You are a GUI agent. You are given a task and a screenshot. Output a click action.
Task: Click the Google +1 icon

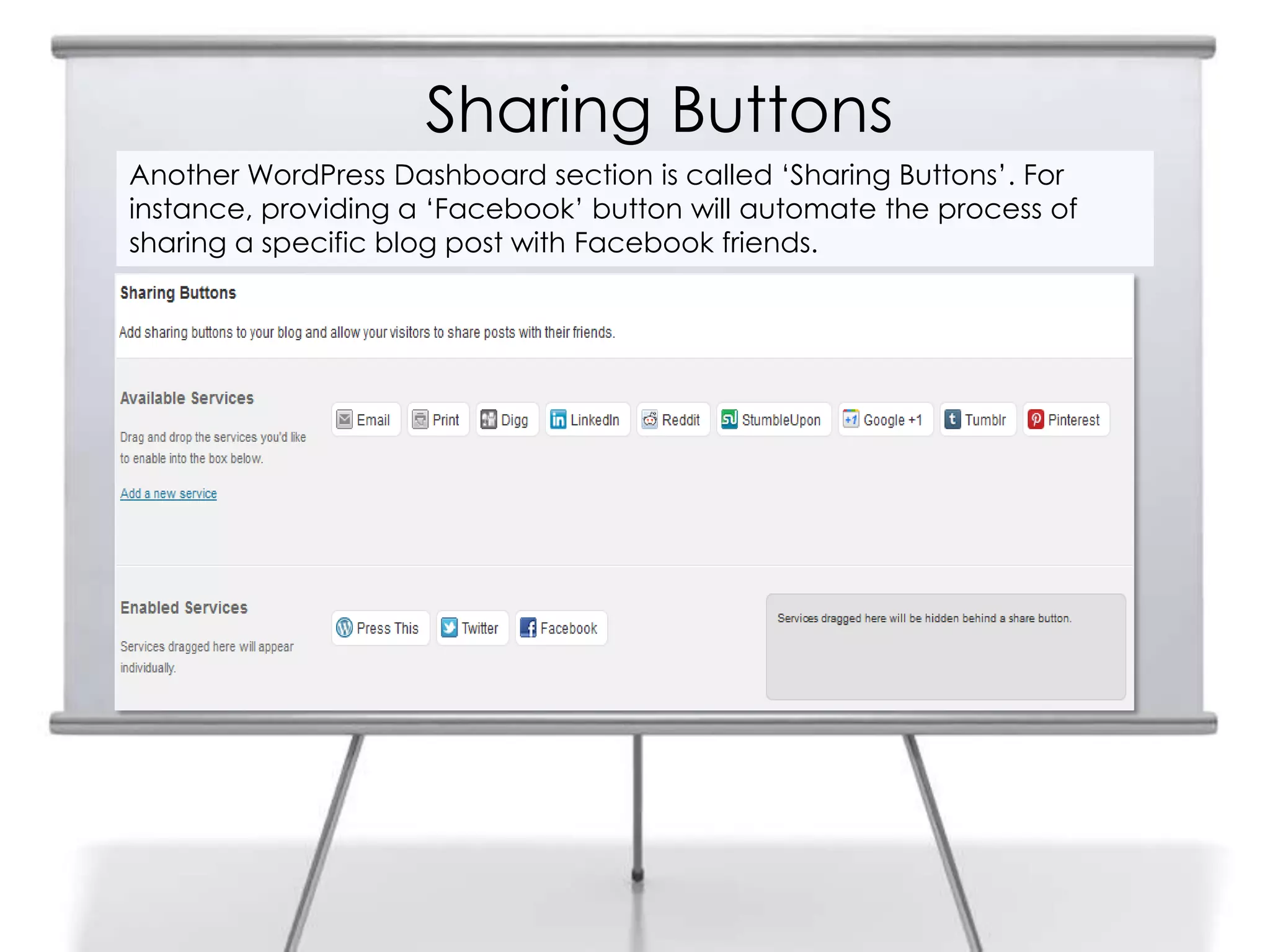click(851, 420)
